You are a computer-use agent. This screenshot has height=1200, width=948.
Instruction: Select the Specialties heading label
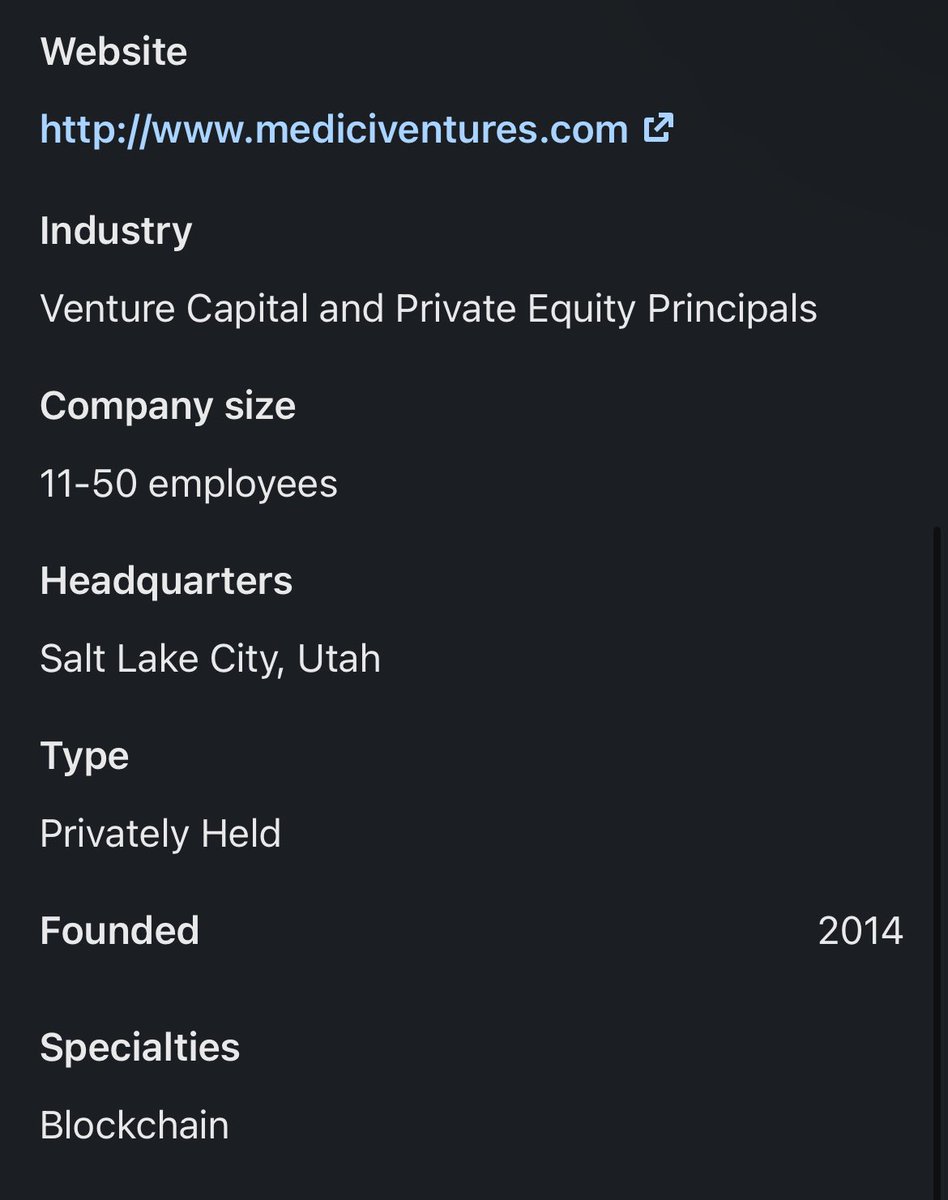[139, 1048]
